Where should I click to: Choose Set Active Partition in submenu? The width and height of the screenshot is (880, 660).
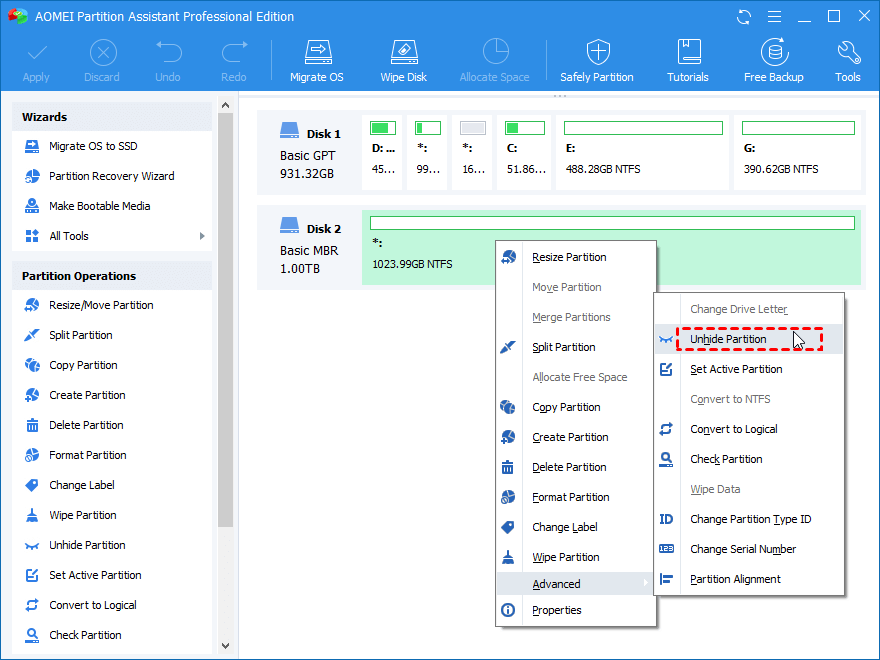coord(736,369)
